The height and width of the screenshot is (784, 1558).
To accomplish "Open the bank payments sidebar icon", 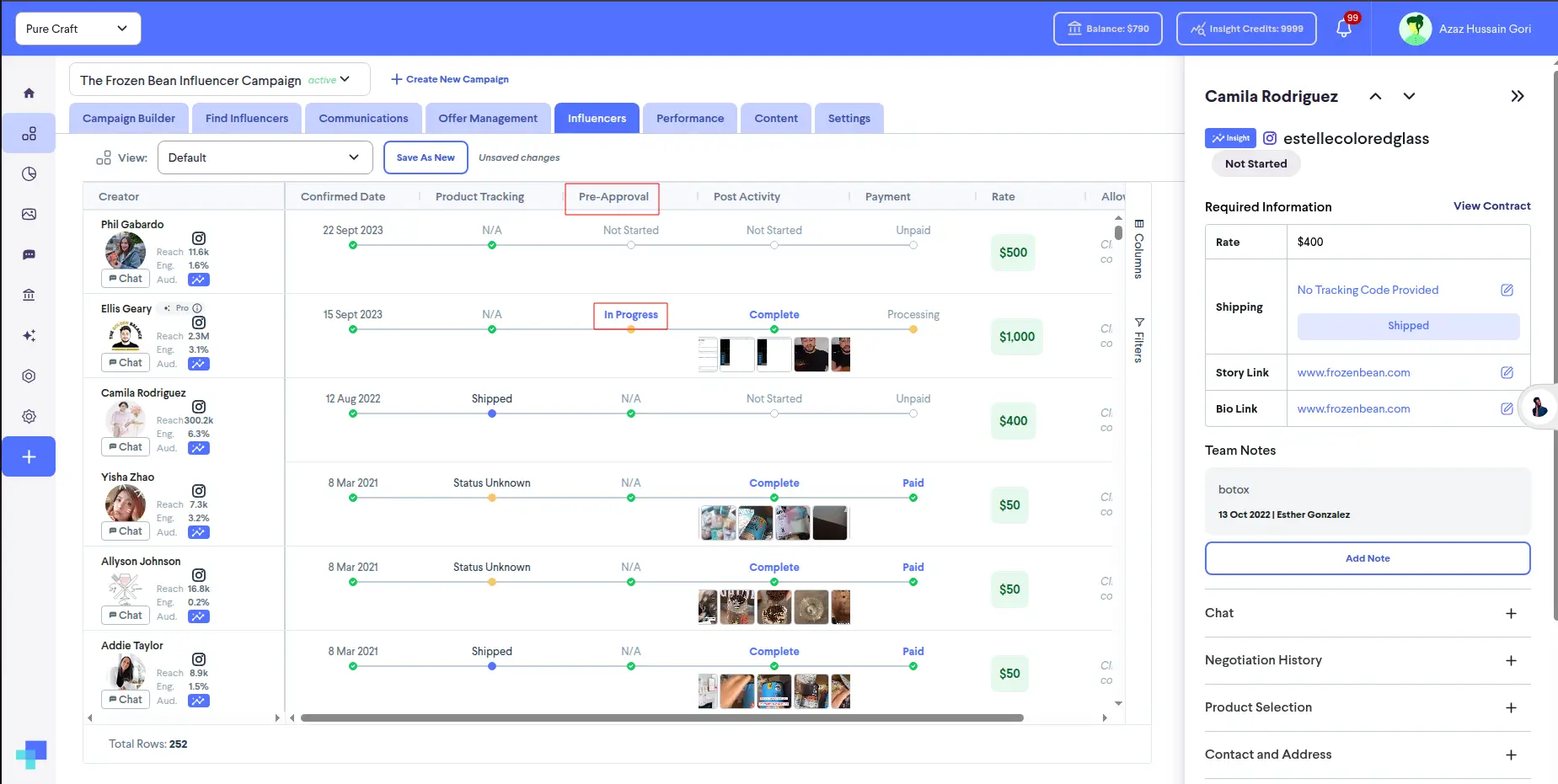I will 29,295.
